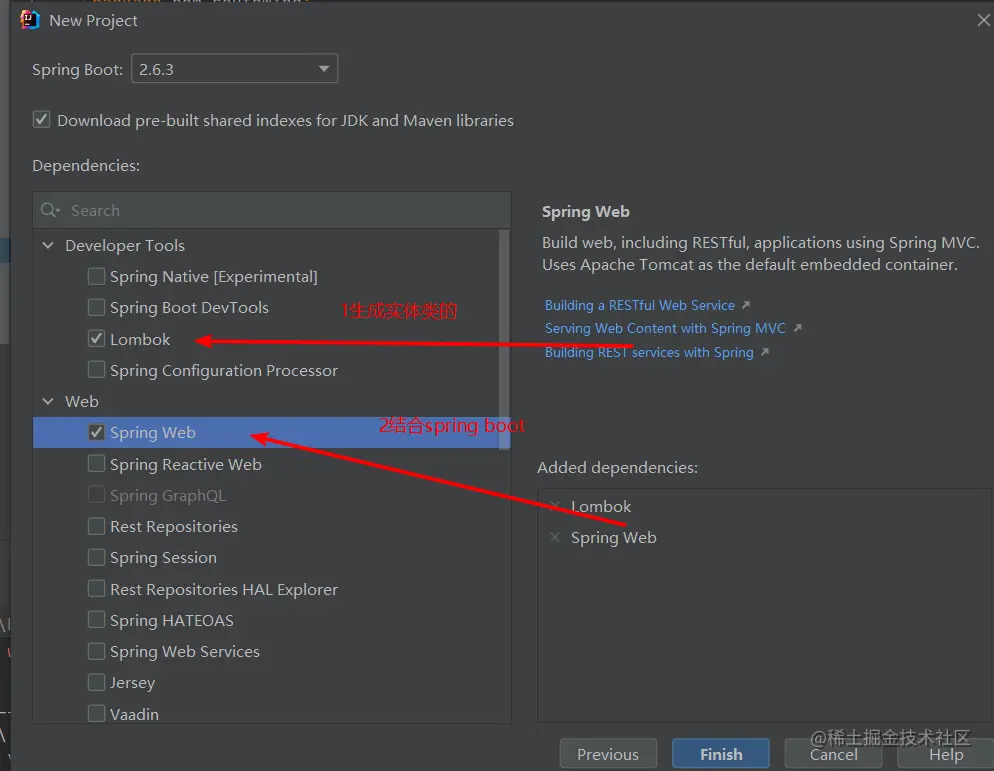Open Help for this dialog
This screenshot has height=771, width=994.
point(946,754)
